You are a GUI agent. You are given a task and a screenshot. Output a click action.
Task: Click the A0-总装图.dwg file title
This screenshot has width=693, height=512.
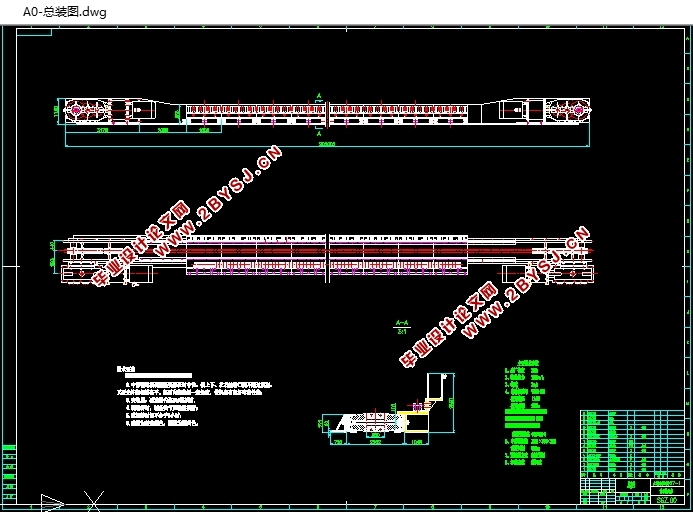tap(65, 12)
